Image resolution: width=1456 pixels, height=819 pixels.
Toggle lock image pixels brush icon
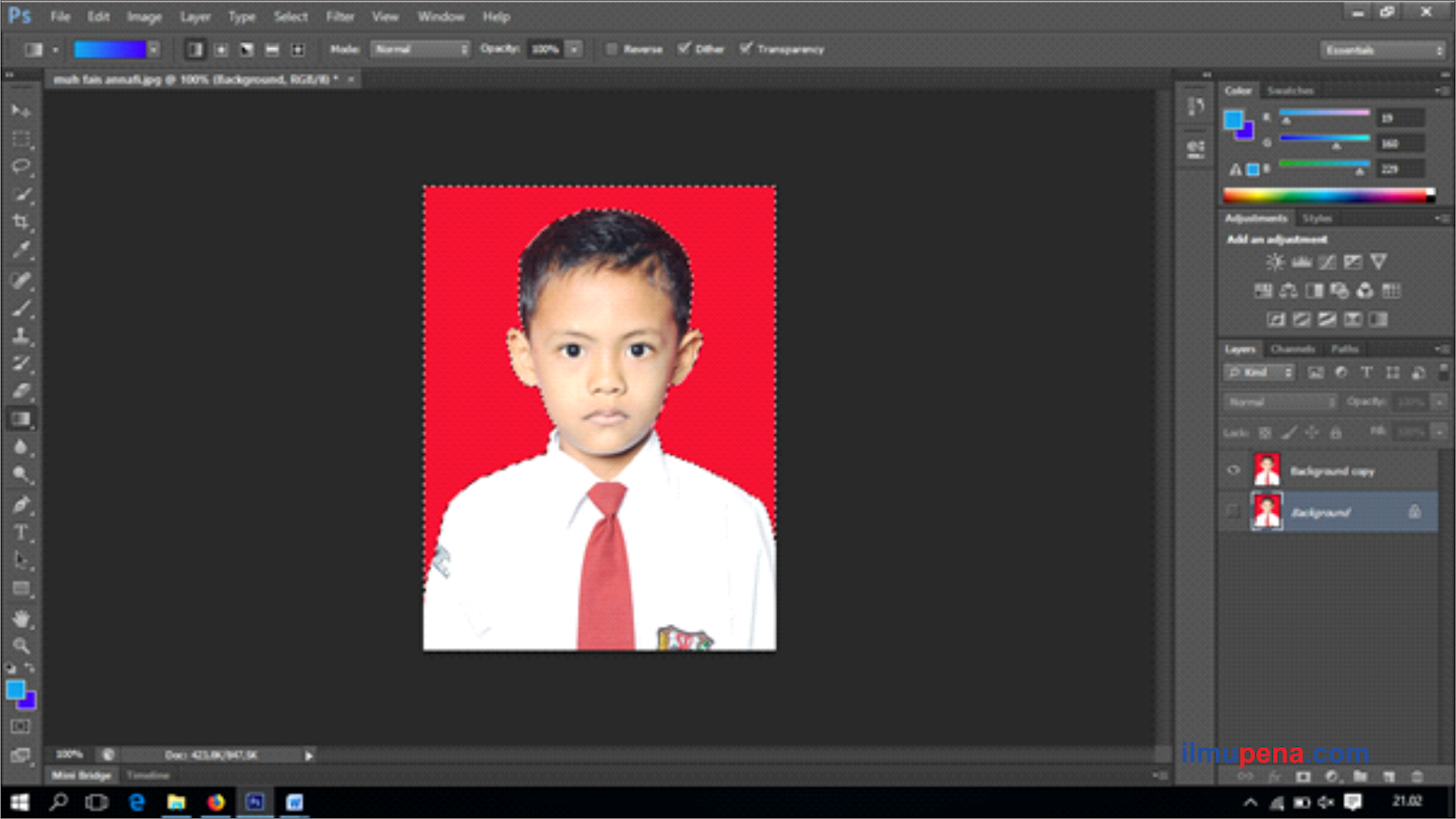click(1289, 432)
